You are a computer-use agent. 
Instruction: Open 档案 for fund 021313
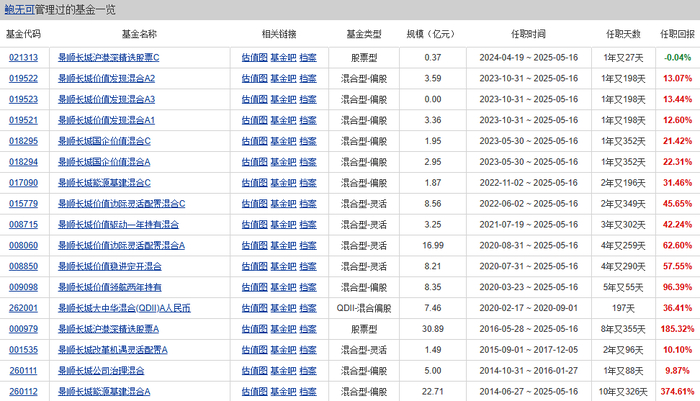click(308, 58)
